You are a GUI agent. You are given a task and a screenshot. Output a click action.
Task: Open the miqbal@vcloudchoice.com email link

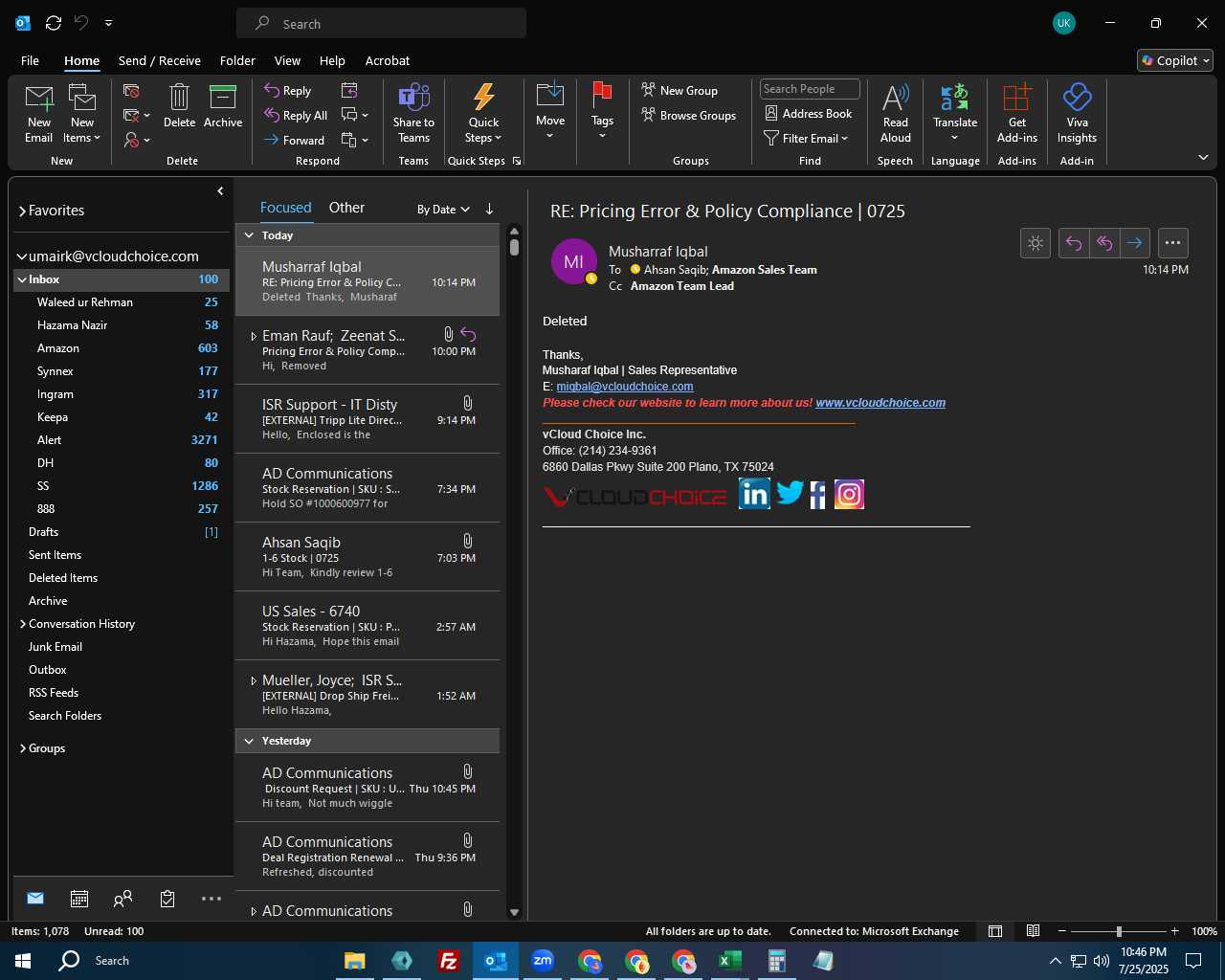click(x=625, y=387)
